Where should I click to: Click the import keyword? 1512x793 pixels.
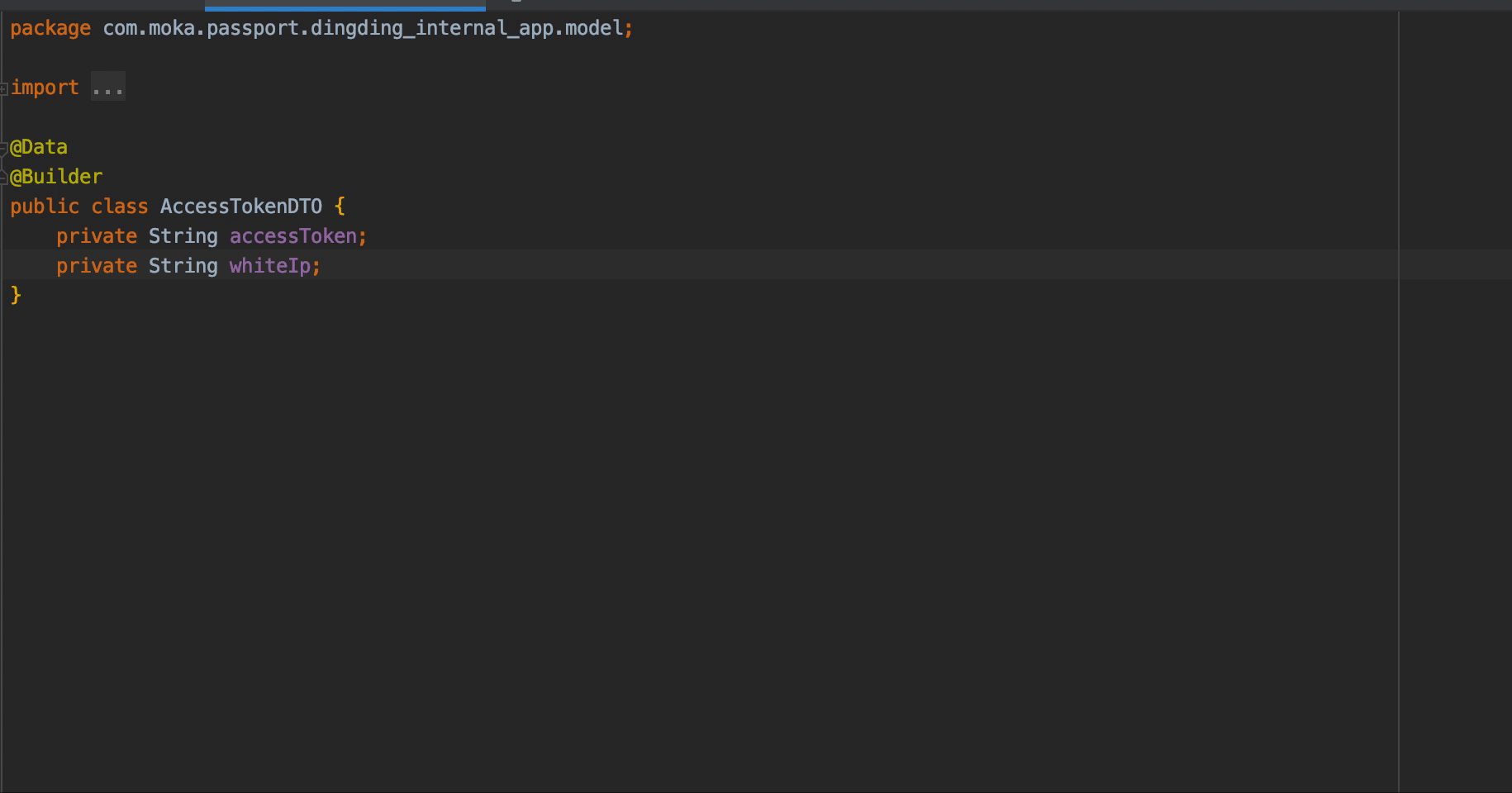[45, 86]
